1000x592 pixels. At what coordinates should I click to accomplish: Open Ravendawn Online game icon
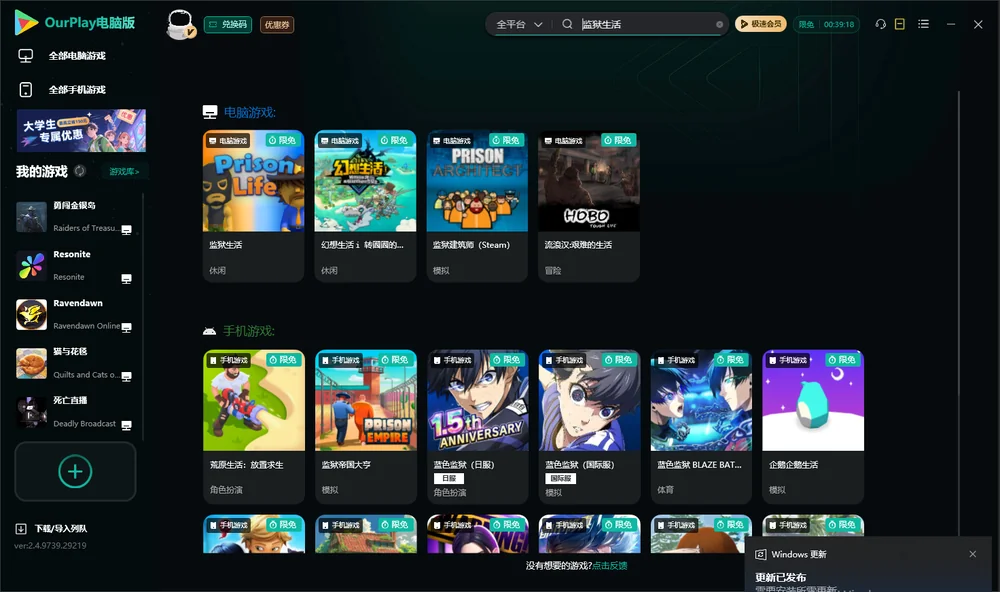point(31,314)
